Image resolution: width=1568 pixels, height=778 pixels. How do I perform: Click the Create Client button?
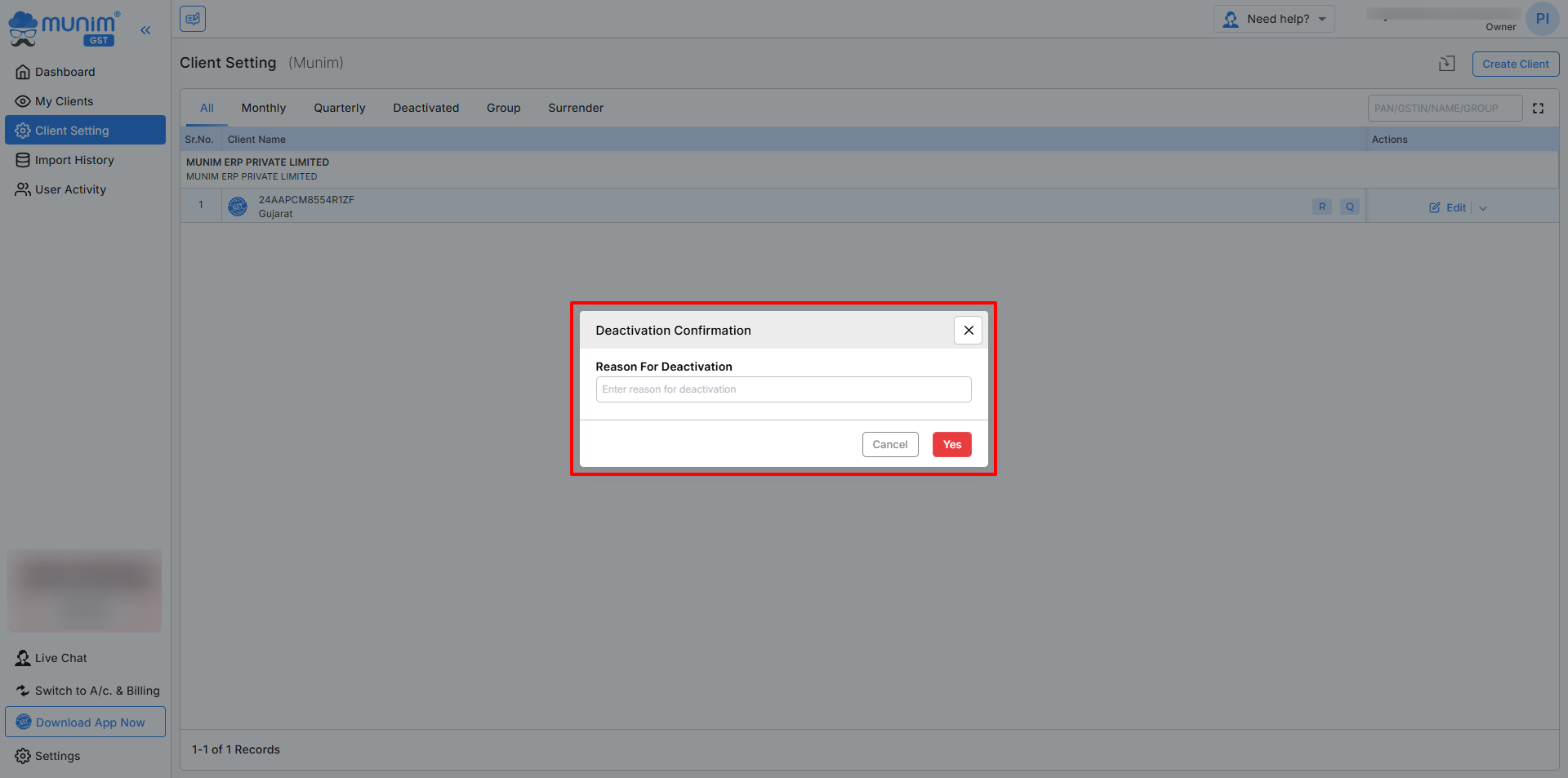[1515, 64]
